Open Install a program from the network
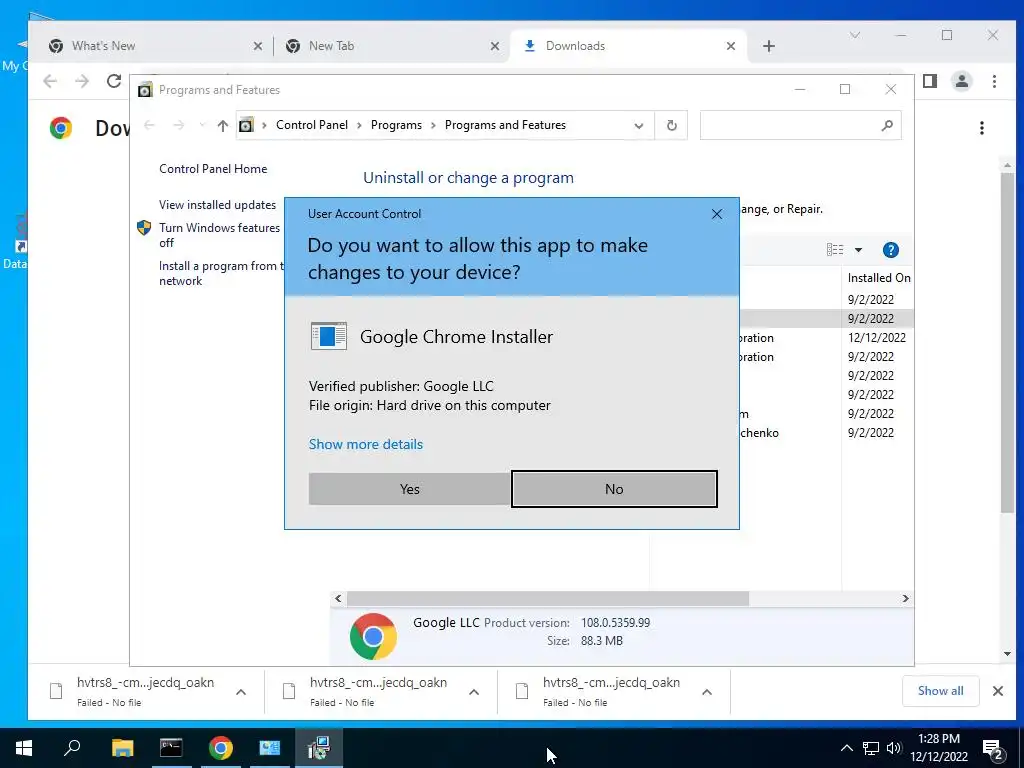The width and height of the screenshot is (1024, 768). click(x=221, y=273)
